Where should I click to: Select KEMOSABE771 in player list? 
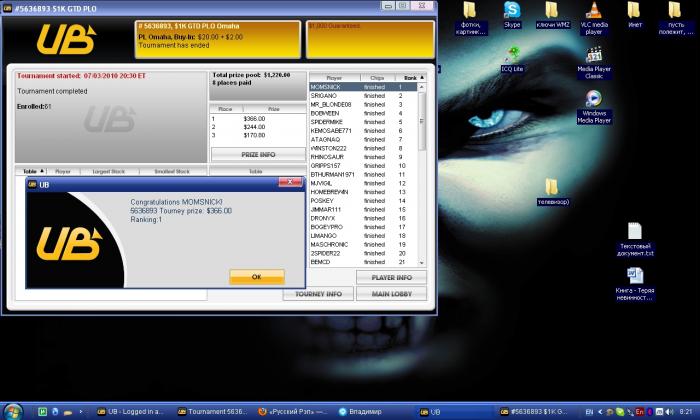click(x=363, y=131)
